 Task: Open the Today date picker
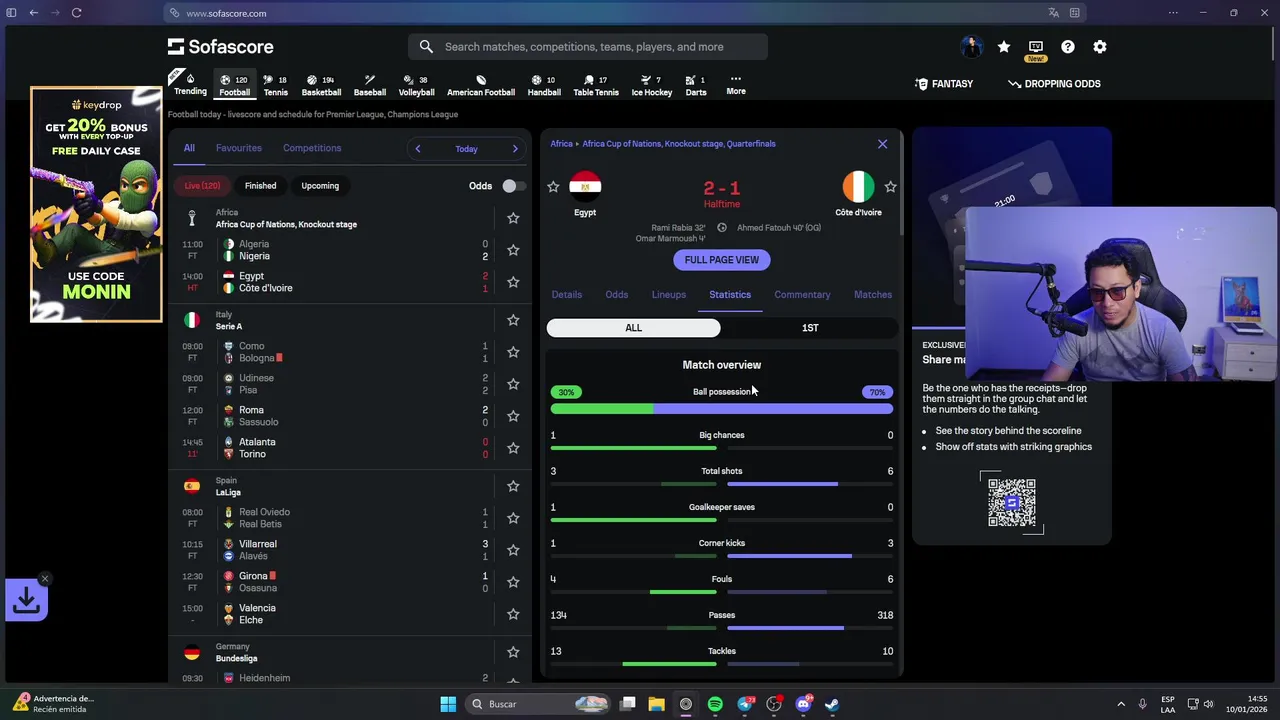tap(466, 149)
